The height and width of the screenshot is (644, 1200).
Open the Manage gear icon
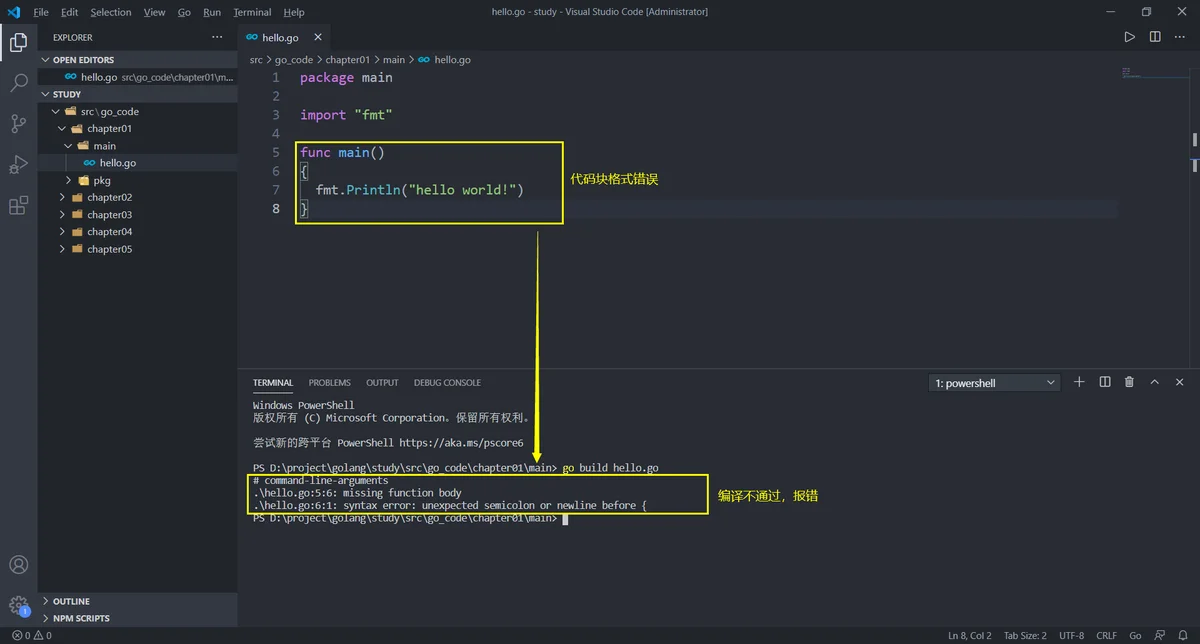tap(18, 605)
